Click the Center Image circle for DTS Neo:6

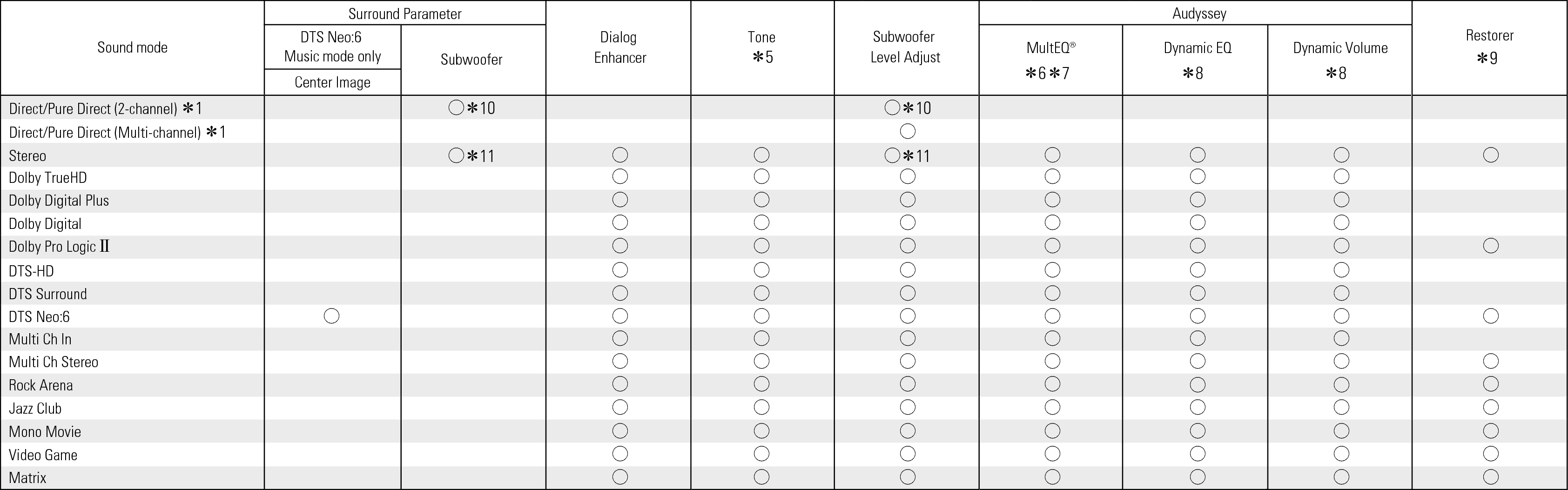[332, 316]
